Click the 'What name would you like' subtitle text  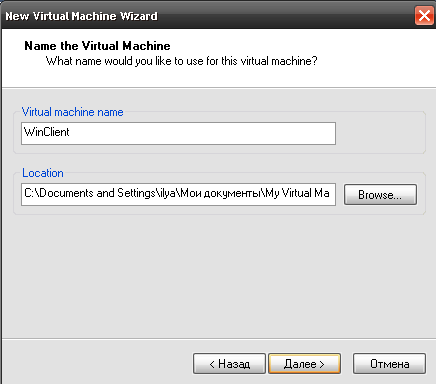click(x=182, y=61)
